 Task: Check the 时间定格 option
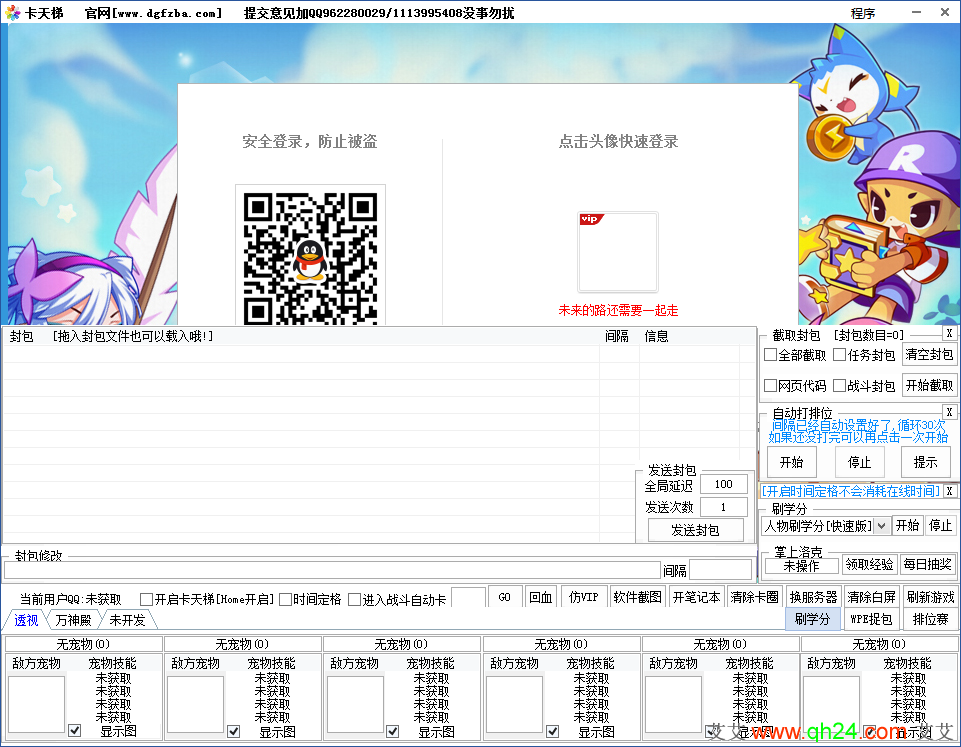(x=285, y=600)
